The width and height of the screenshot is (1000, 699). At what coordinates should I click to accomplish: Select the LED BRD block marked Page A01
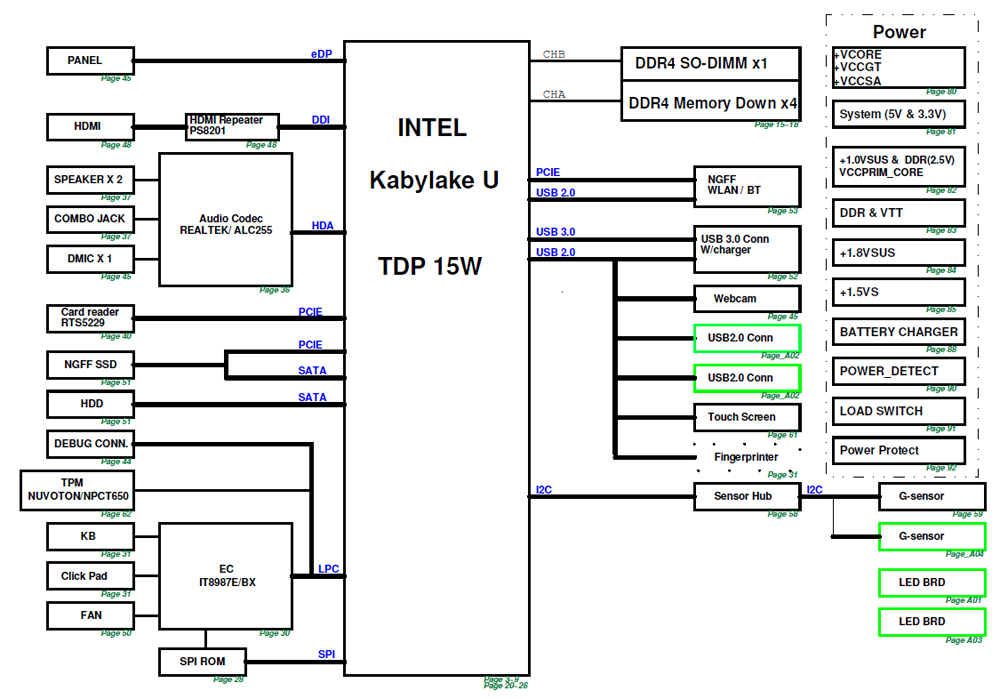[x=932, y=583]
